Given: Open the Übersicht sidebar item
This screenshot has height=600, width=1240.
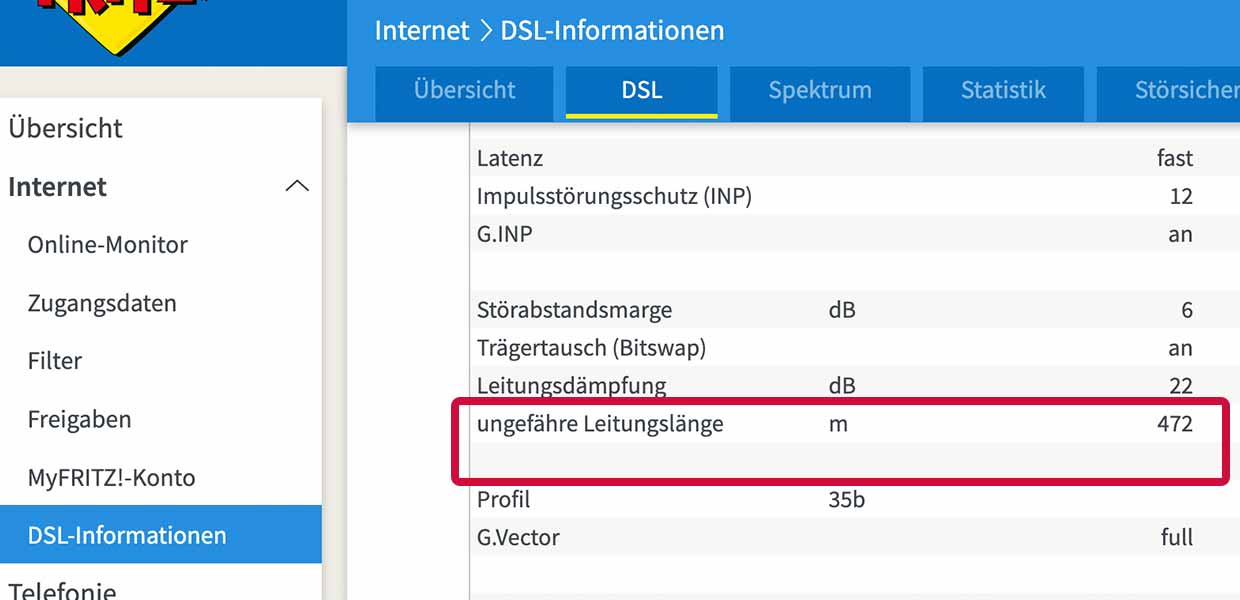Looking at the screenshot, I should tap(65, 128).
